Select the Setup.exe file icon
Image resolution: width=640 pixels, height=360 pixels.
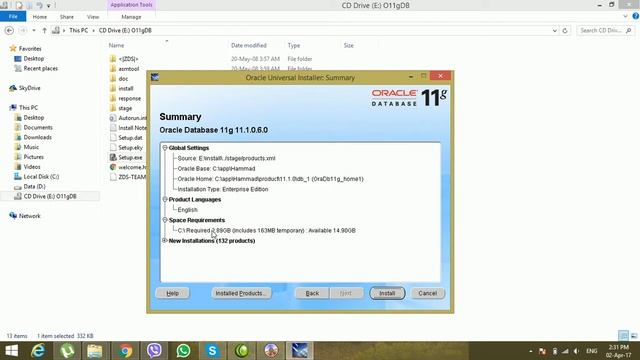pyautogui.click(x=113, y=157)
